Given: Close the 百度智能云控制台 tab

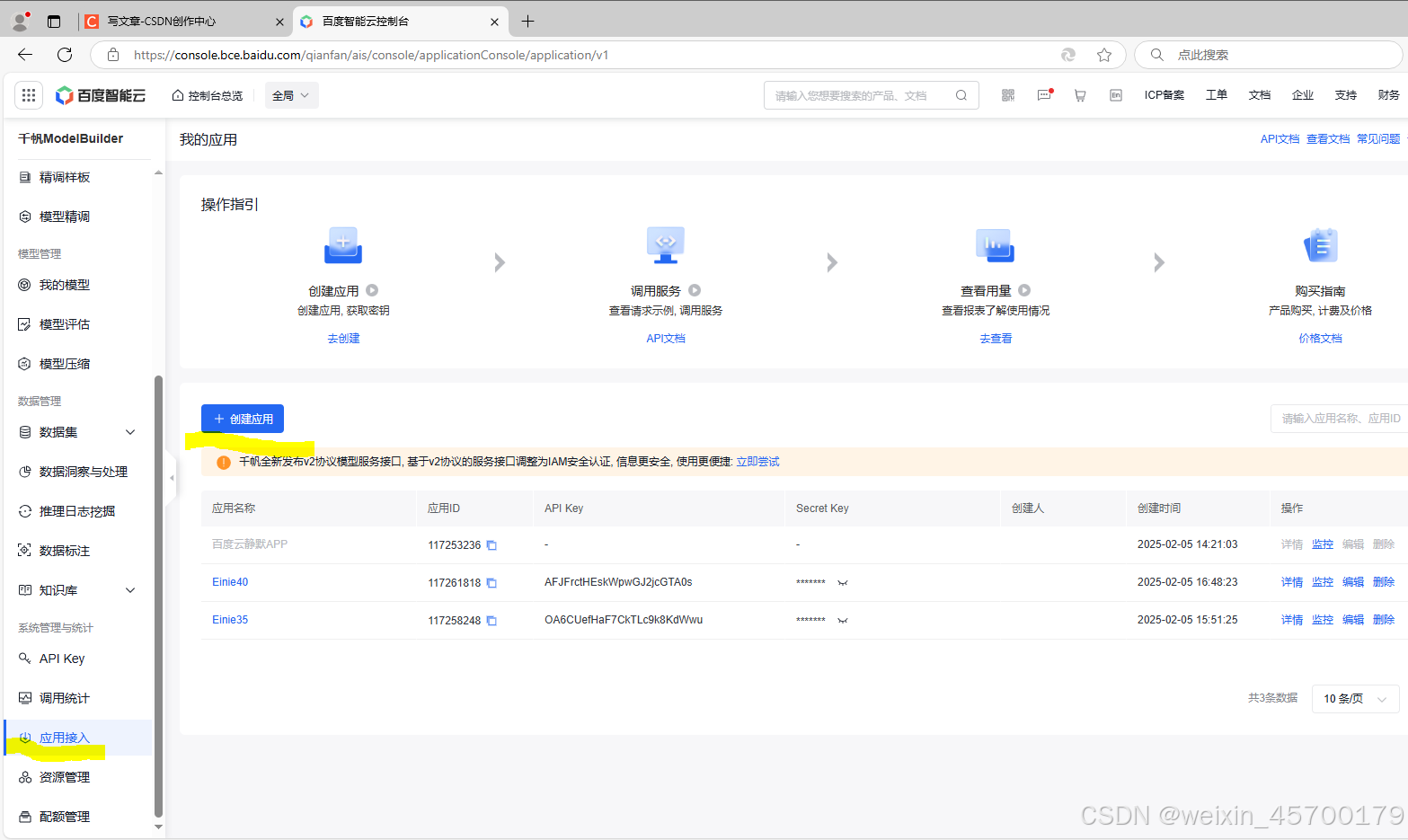Looking at the screenshot, I should pos(494,22).
